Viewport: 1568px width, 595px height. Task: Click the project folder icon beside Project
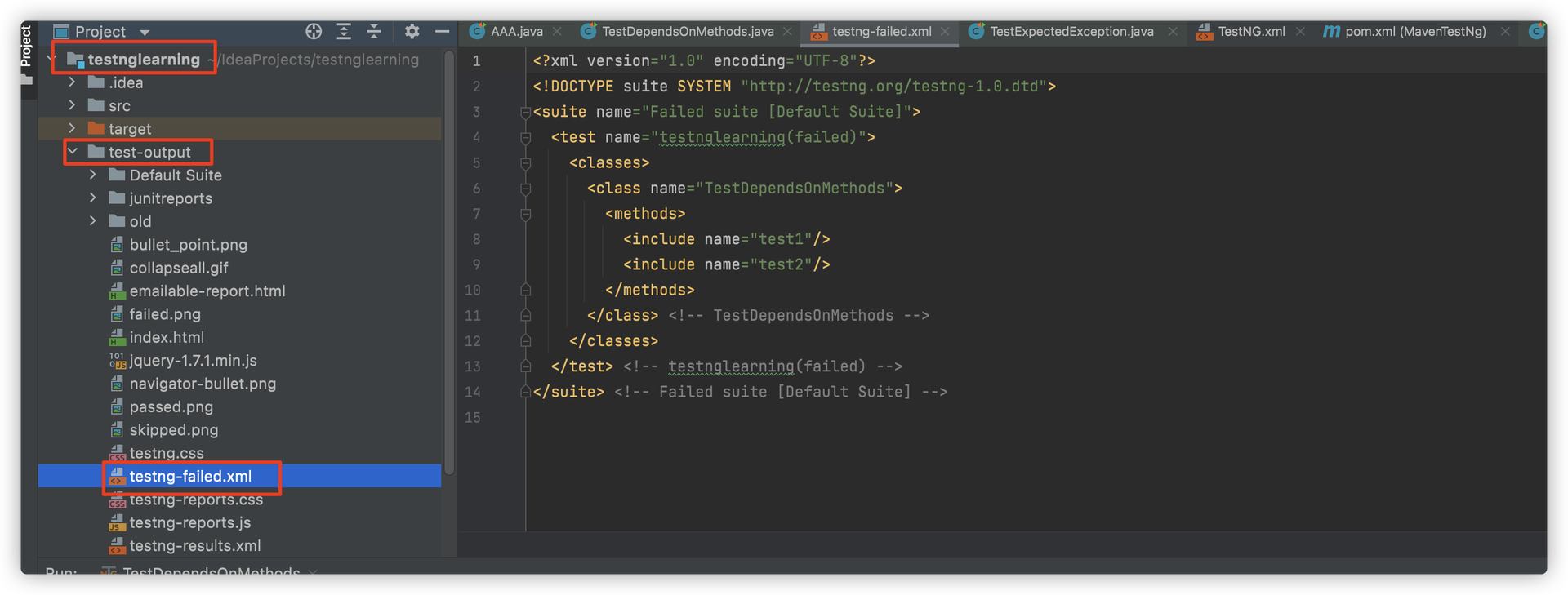60,32
